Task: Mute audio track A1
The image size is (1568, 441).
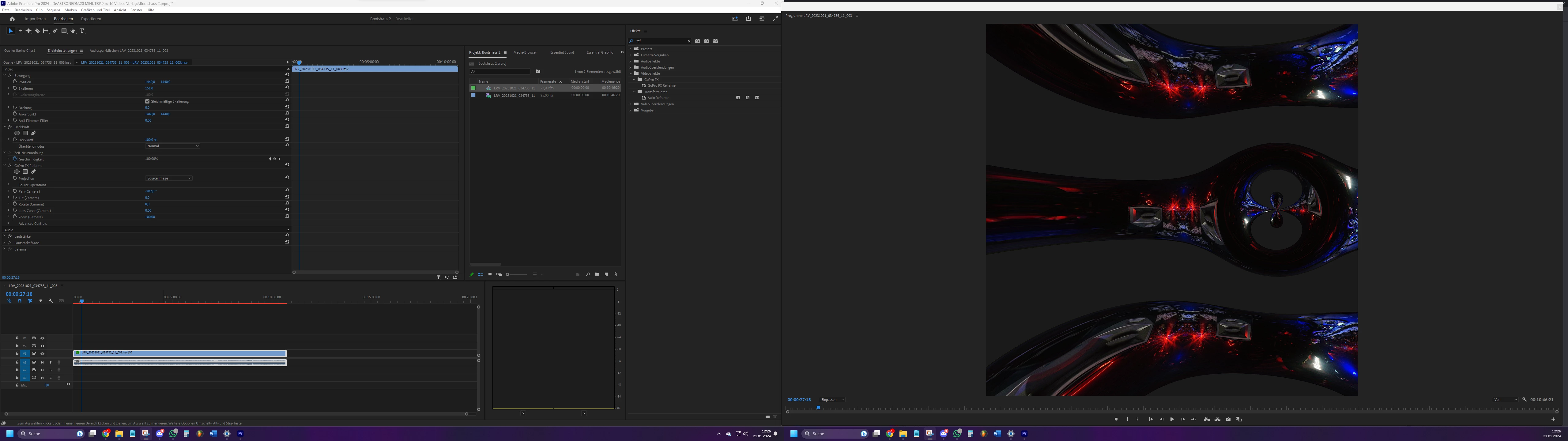Action: click(42, 362)
